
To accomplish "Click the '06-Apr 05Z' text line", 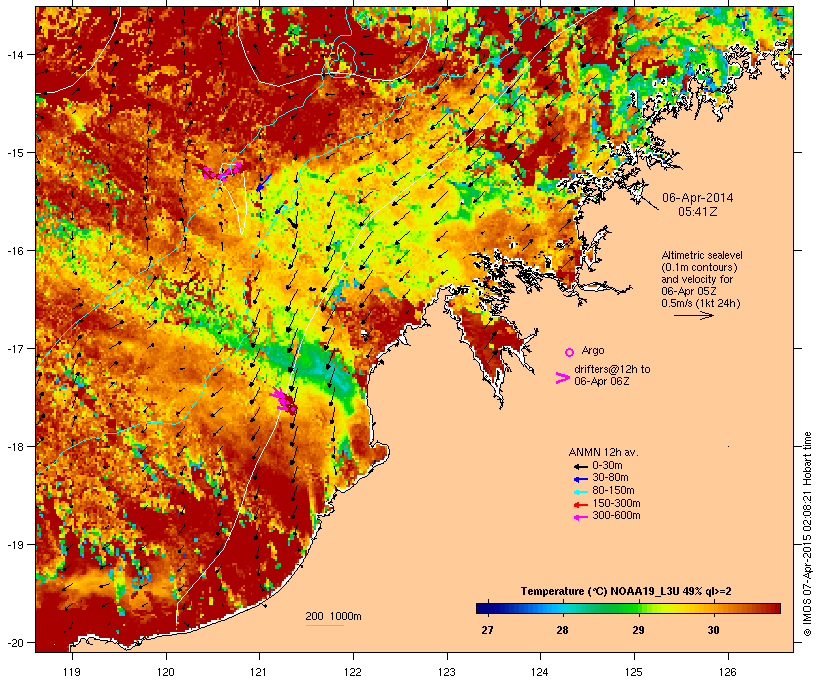I will [x=689, y=291].
